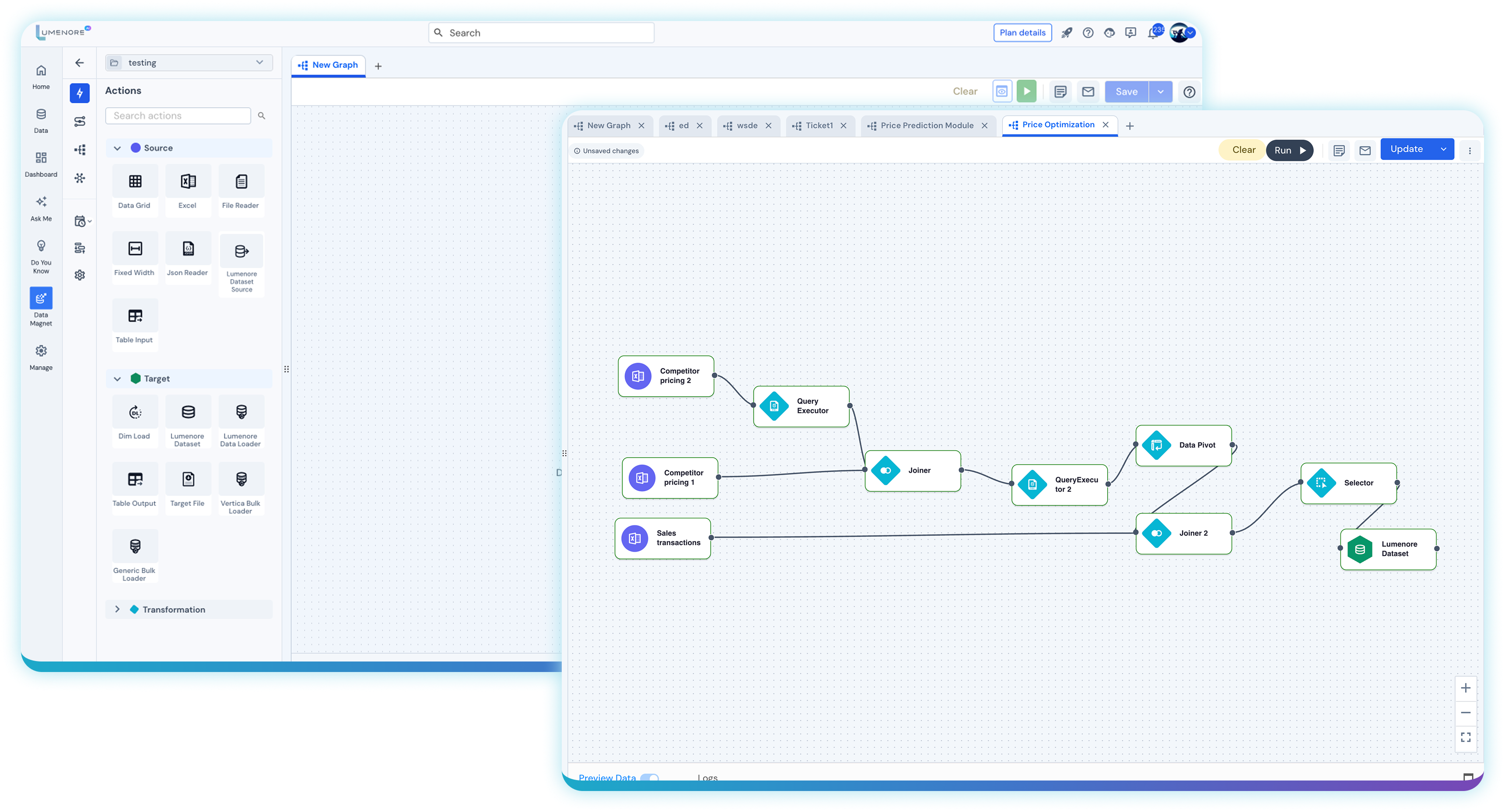Close the Price Optimization tab
Viewport: 1505px width, 812px height.
1106,125
